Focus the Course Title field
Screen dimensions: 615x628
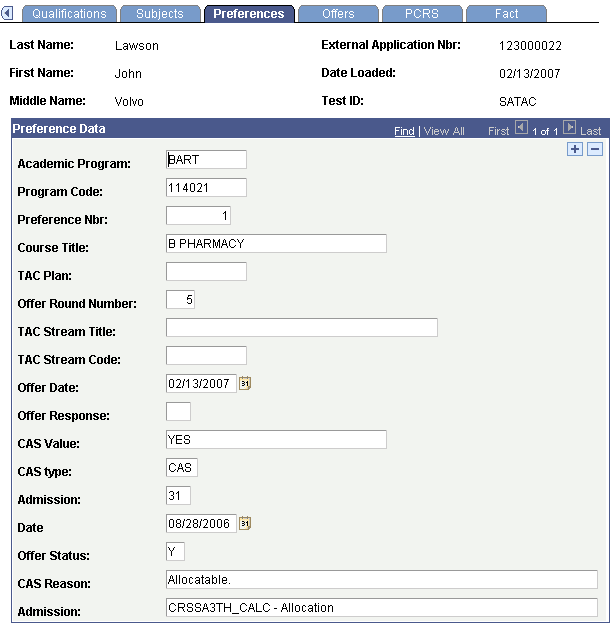click(276, 244)
